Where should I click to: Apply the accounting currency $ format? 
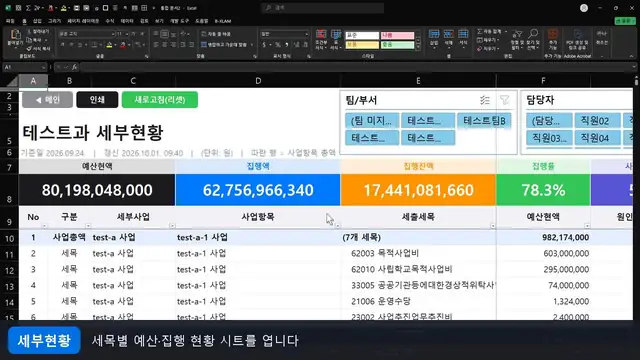tap(264, 44)
